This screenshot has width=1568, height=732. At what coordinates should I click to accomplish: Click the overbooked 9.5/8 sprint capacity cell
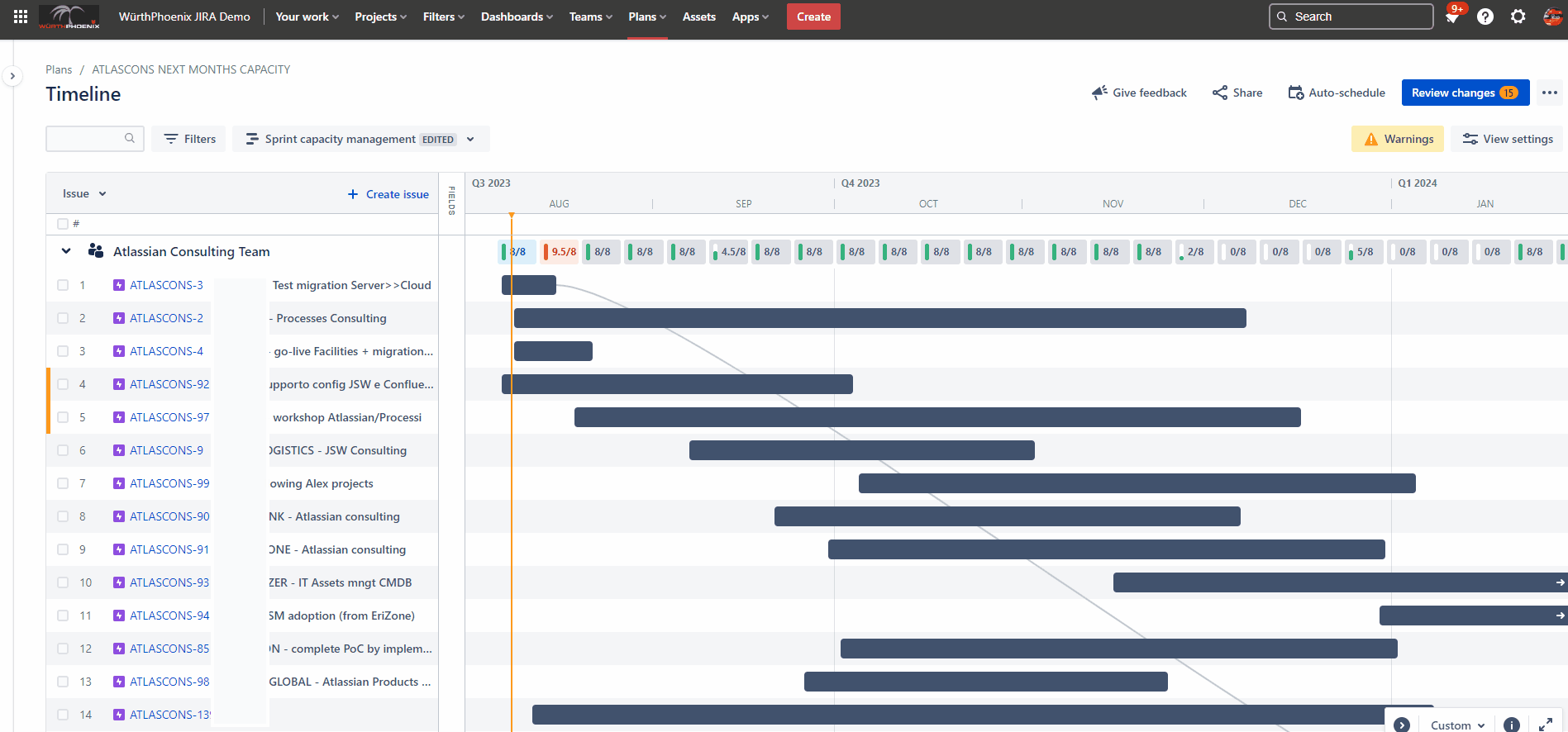coord(560,252)
